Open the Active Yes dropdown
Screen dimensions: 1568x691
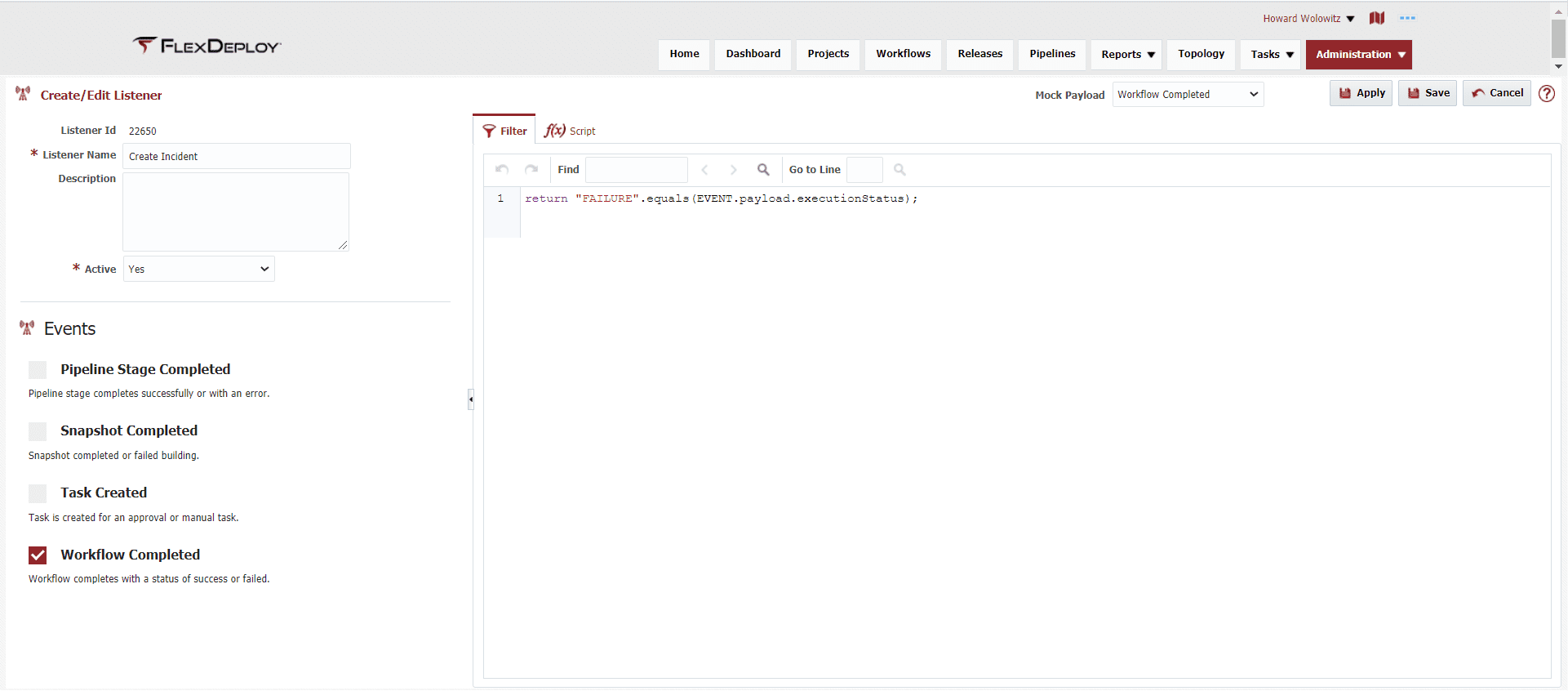tap(199, 269)
